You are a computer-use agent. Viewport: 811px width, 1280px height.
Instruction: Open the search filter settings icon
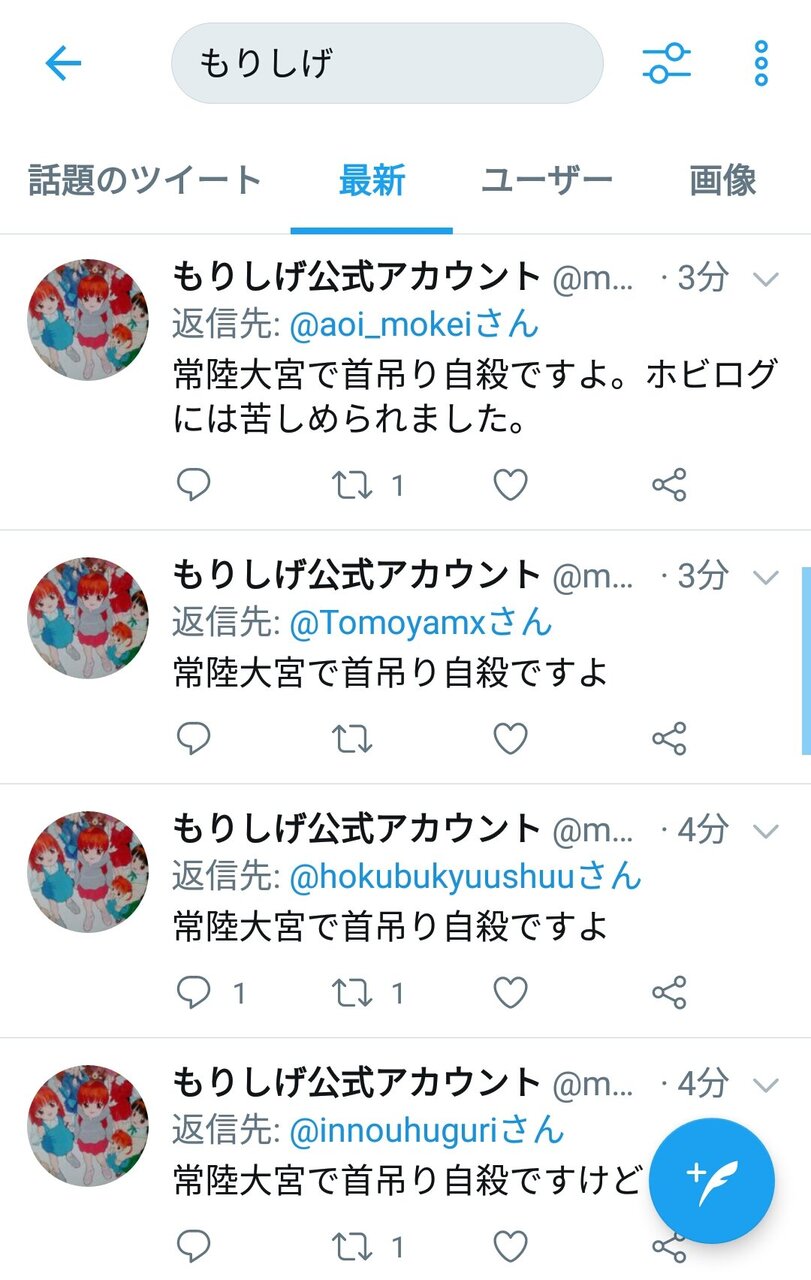tap(666, 64)
